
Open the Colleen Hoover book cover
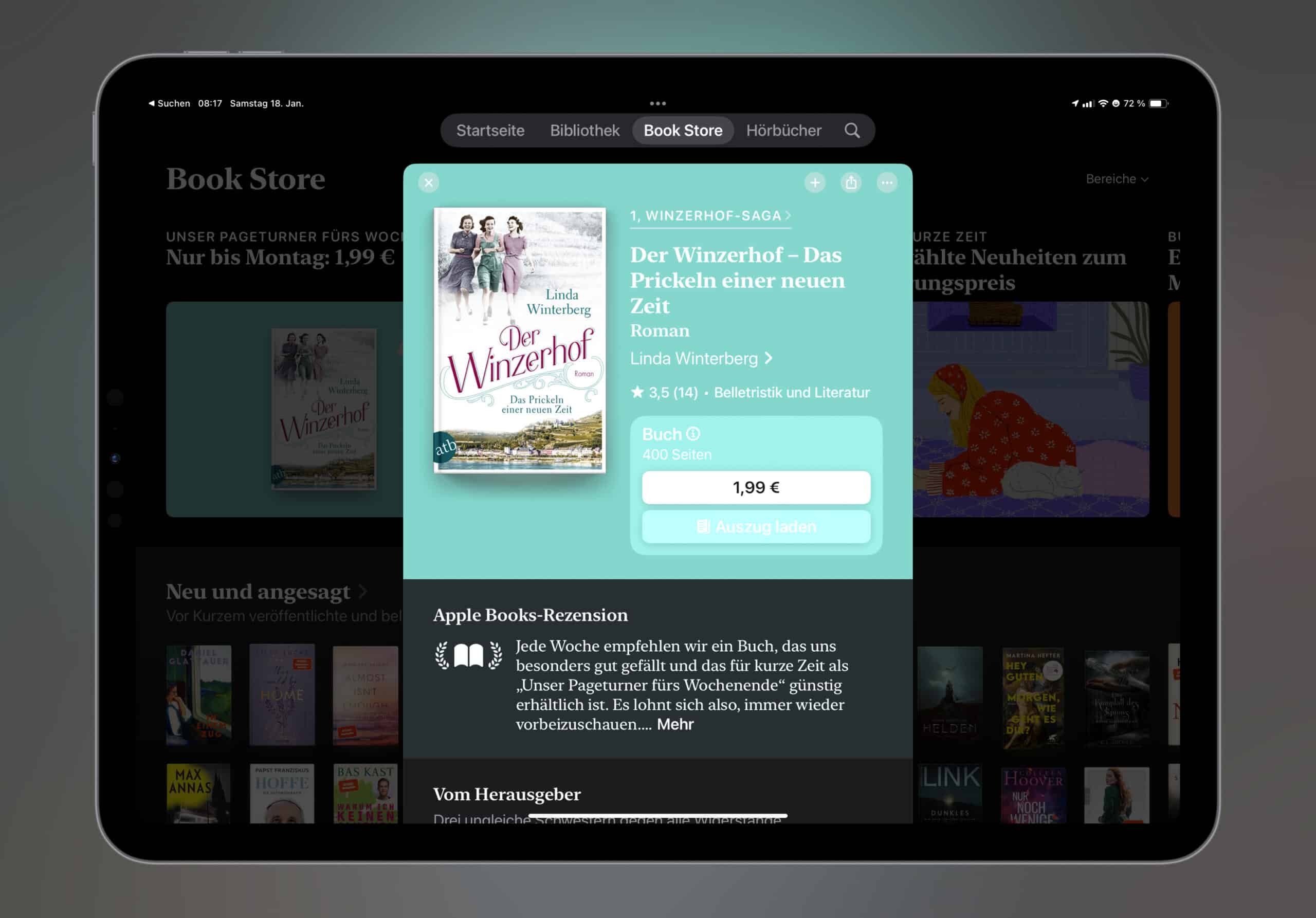[x=1033, y=795]
